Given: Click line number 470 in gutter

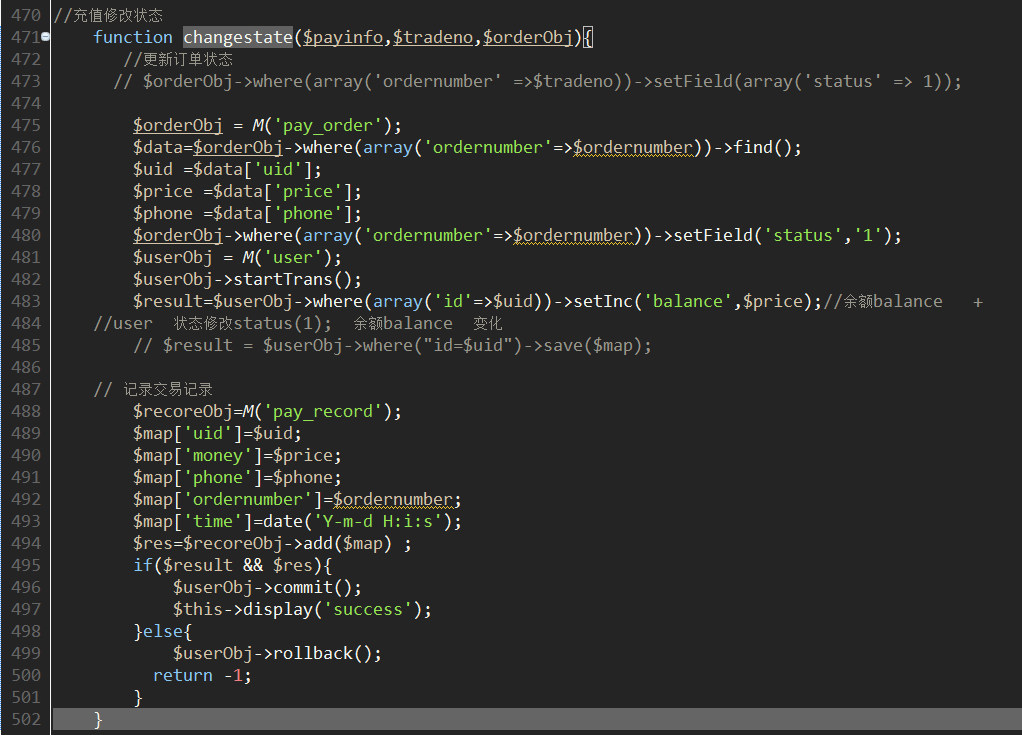Looking at the screenshot, I should [x=25, y=15].
